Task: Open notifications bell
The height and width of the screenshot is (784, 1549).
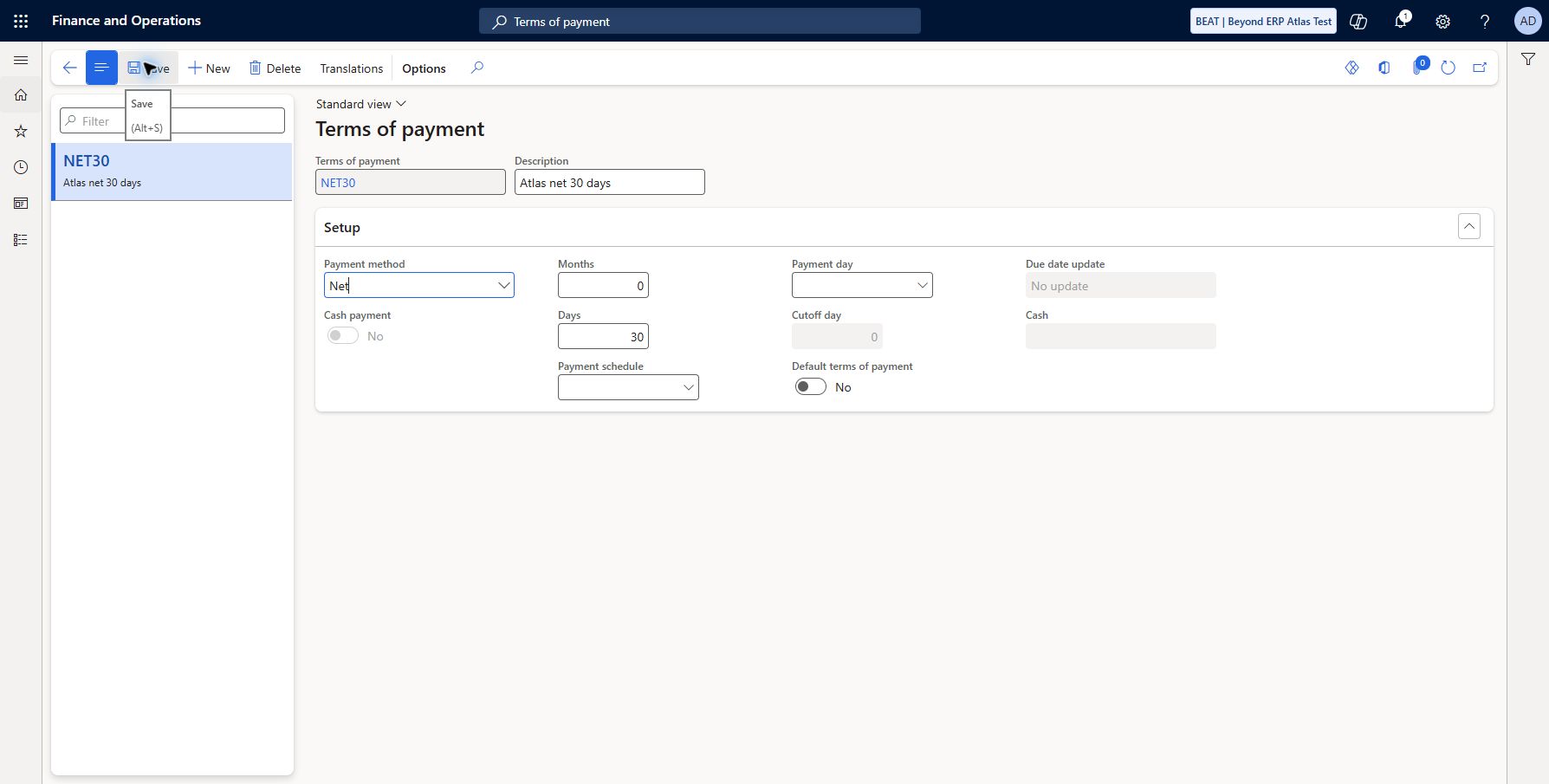Action: tap(1401, 21)
